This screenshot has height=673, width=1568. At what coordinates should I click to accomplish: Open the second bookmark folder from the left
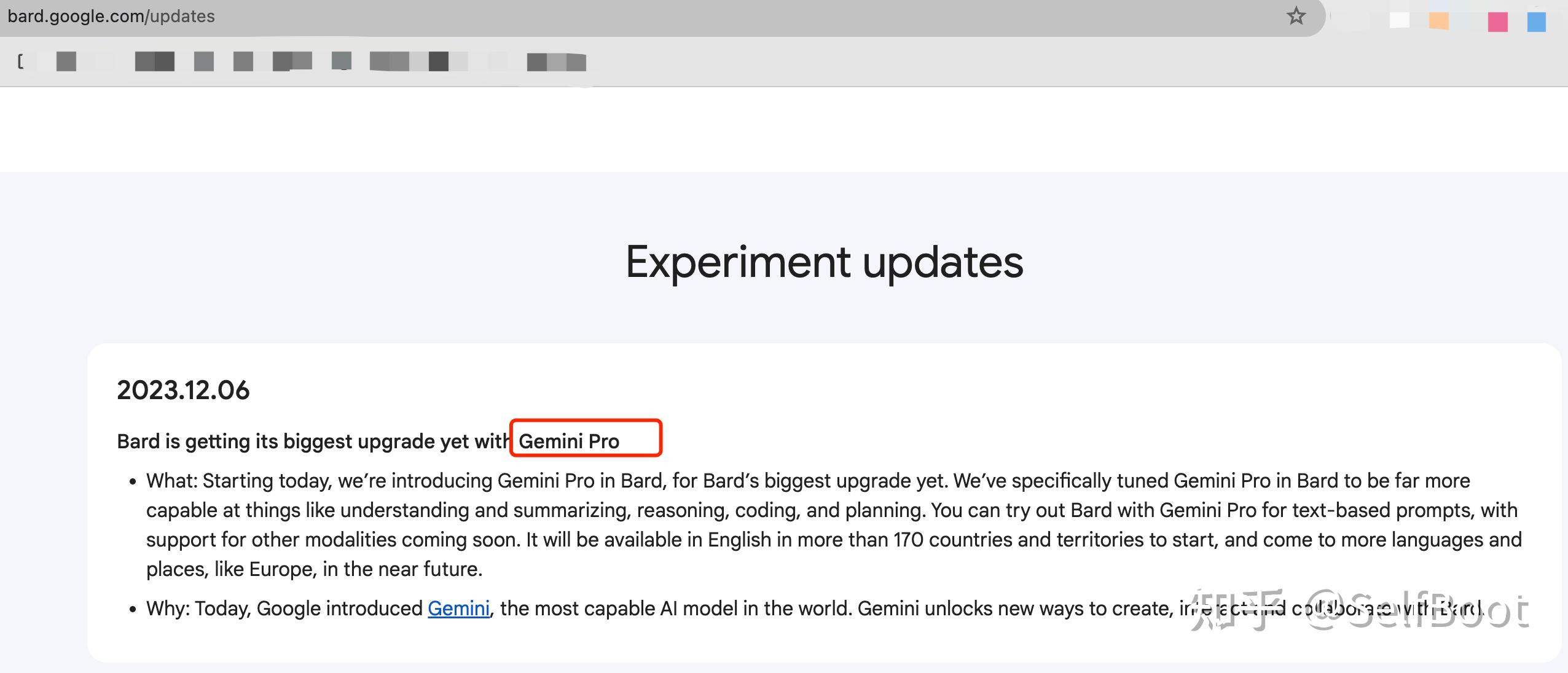(154, 61)
